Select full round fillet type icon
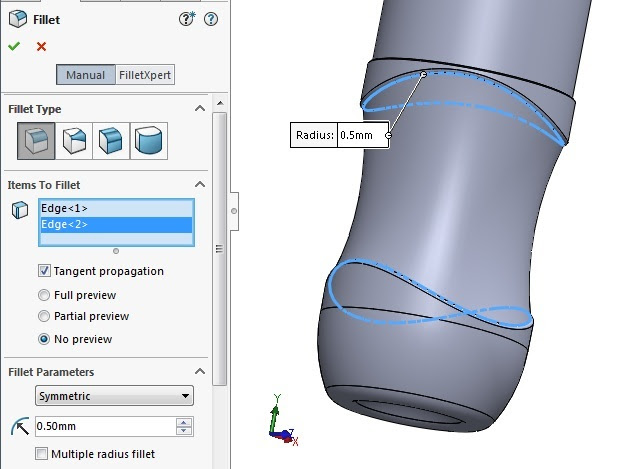This screenshot has width=641, height=469. [x=148, y=141]
